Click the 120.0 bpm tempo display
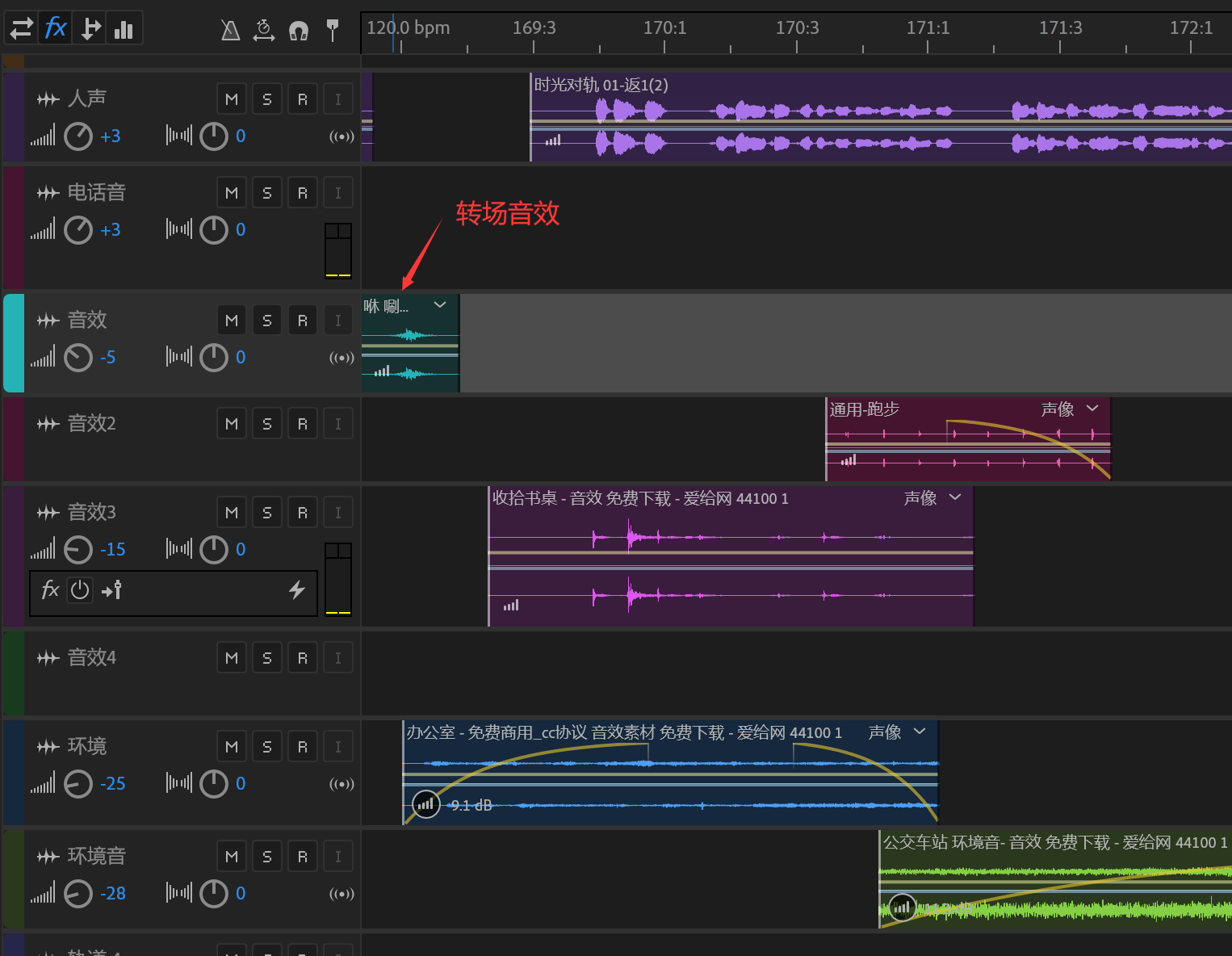 [409, 28]
